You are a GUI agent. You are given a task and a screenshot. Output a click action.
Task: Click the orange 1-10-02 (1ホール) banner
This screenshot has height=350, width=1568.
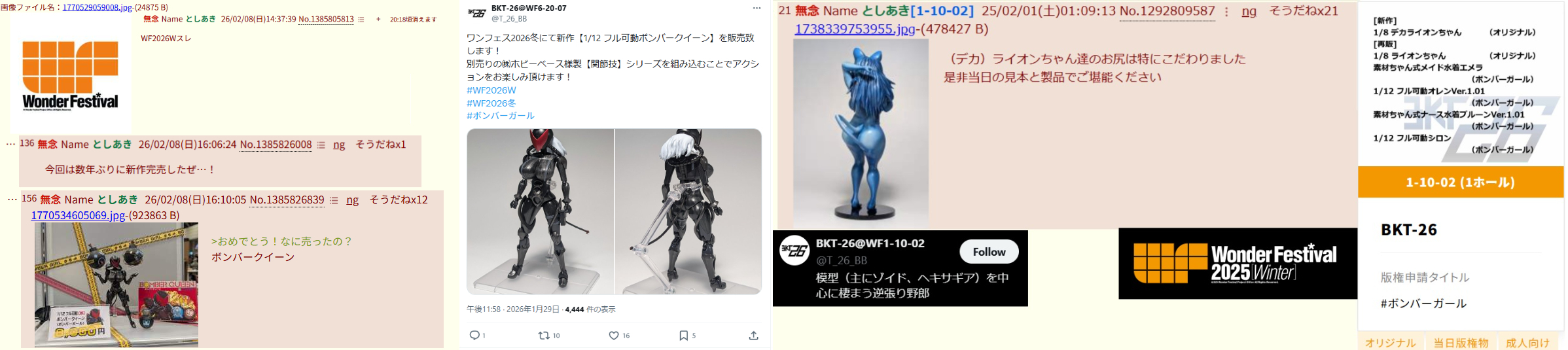pyautogui.click(x=1461, y=183)
